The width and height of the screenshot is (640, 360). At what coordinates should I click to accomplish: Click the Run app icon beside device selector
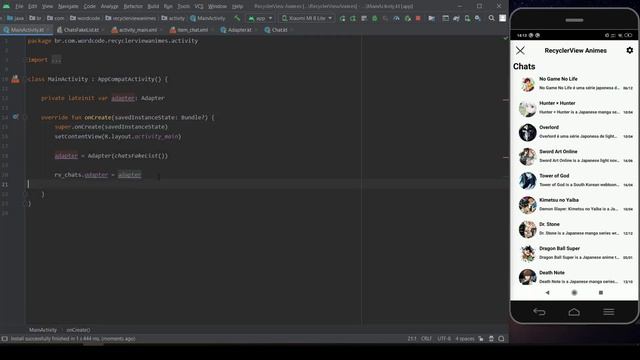click(342, 18)
